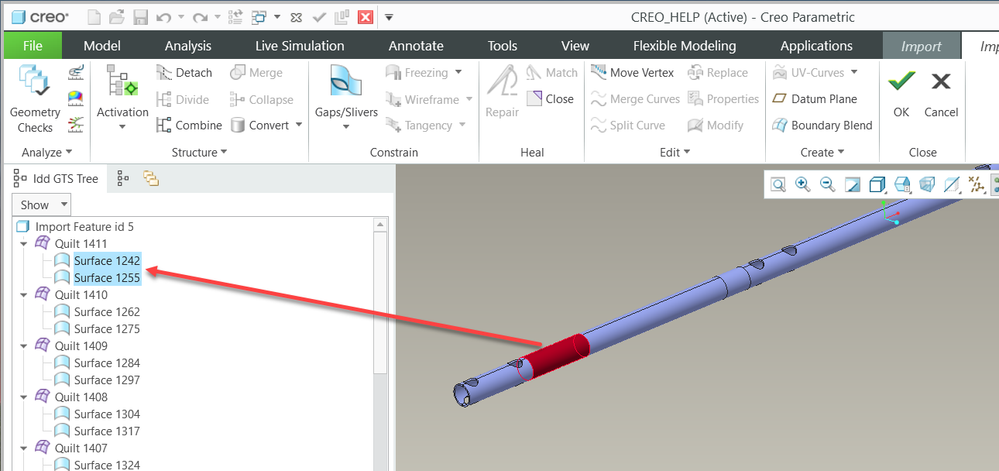Click Move Vertex in Edit group
Screen dimensions: 999x471
point(632,73)
